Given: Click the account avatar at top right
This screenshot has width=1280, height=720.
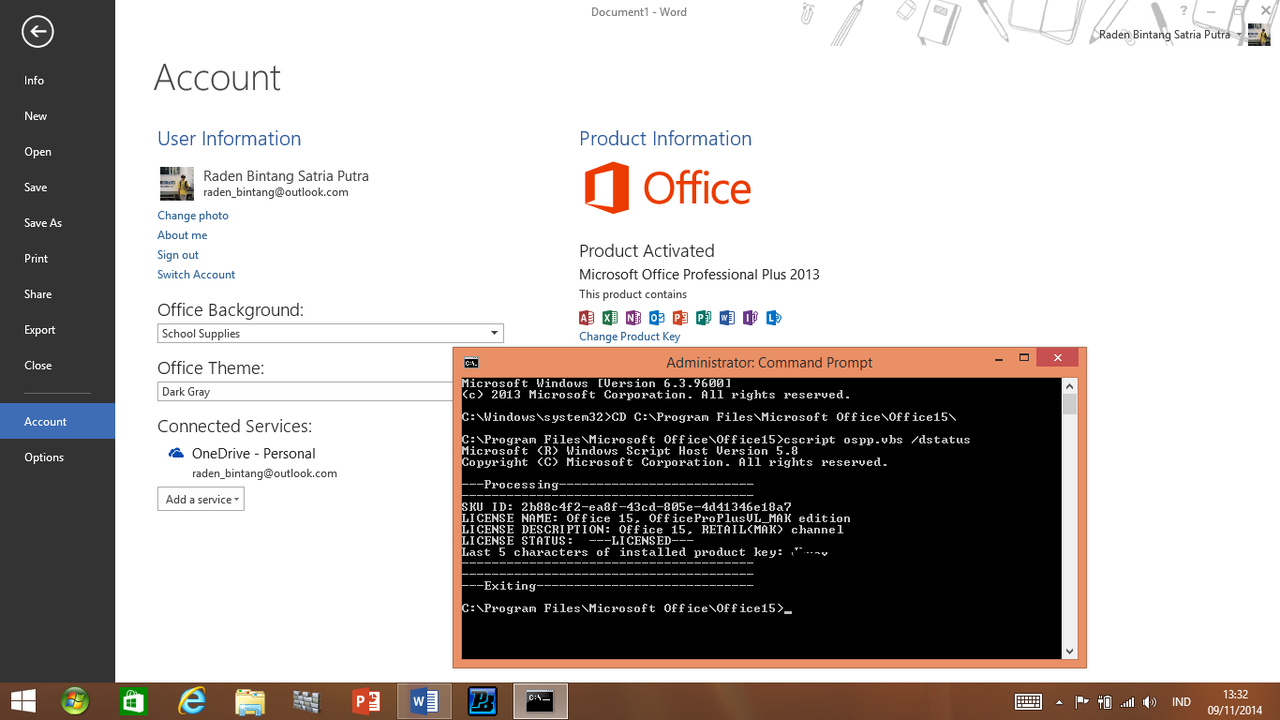Looking at the screenshot, I should click(1259, 35).
